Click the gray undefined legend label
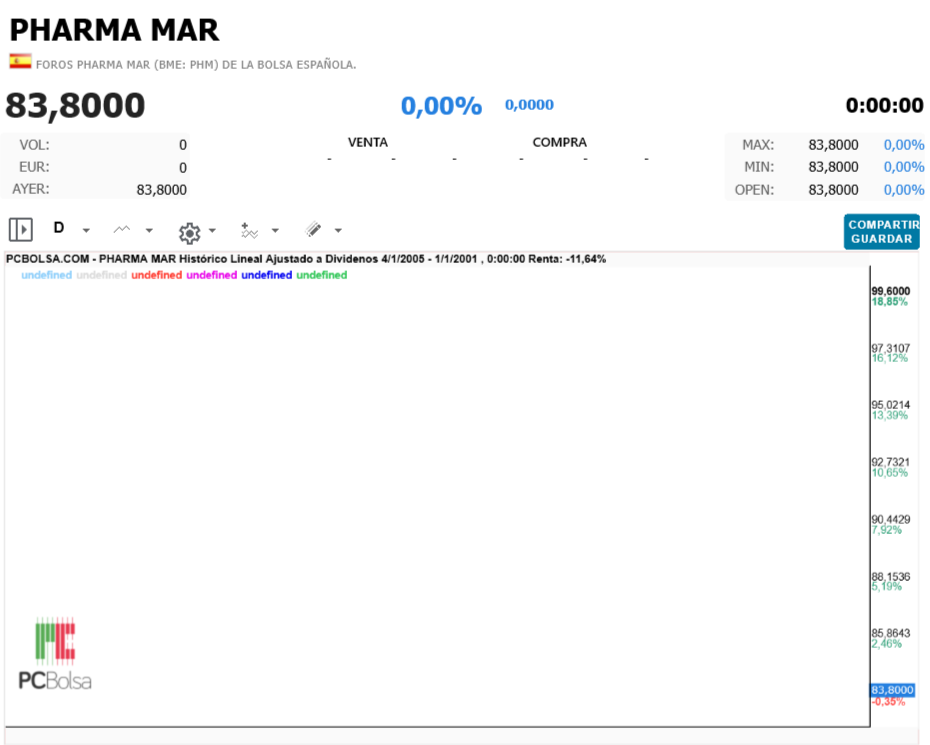 pos(101,275)
